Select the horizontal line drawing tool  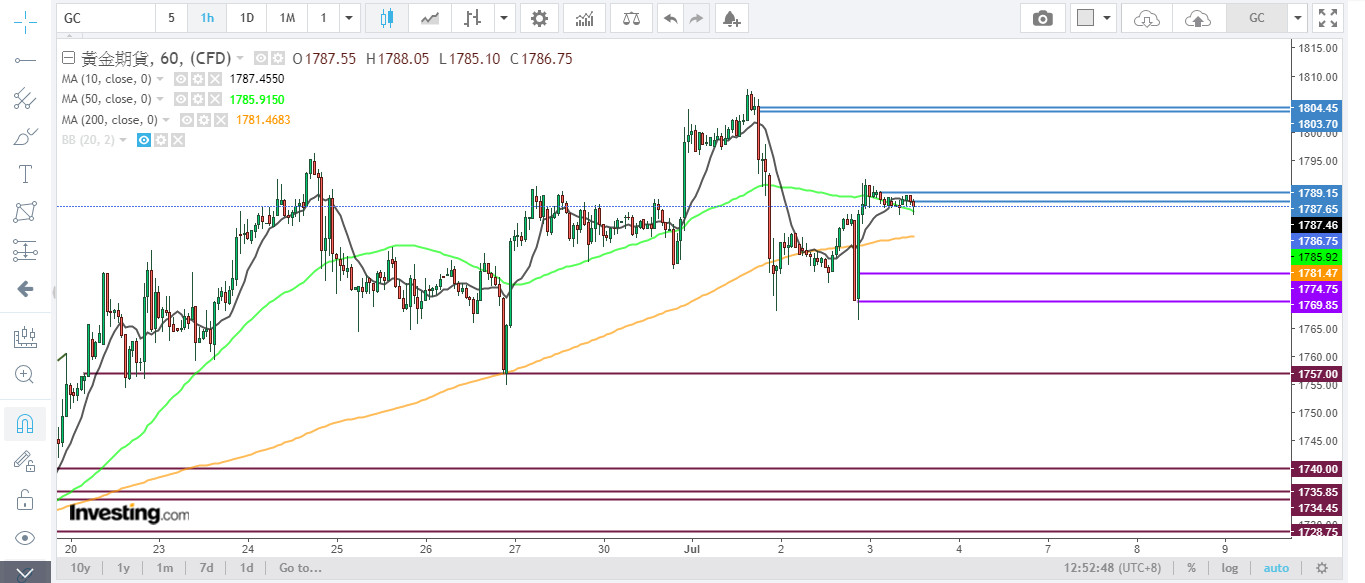click(x=25, y=60)
